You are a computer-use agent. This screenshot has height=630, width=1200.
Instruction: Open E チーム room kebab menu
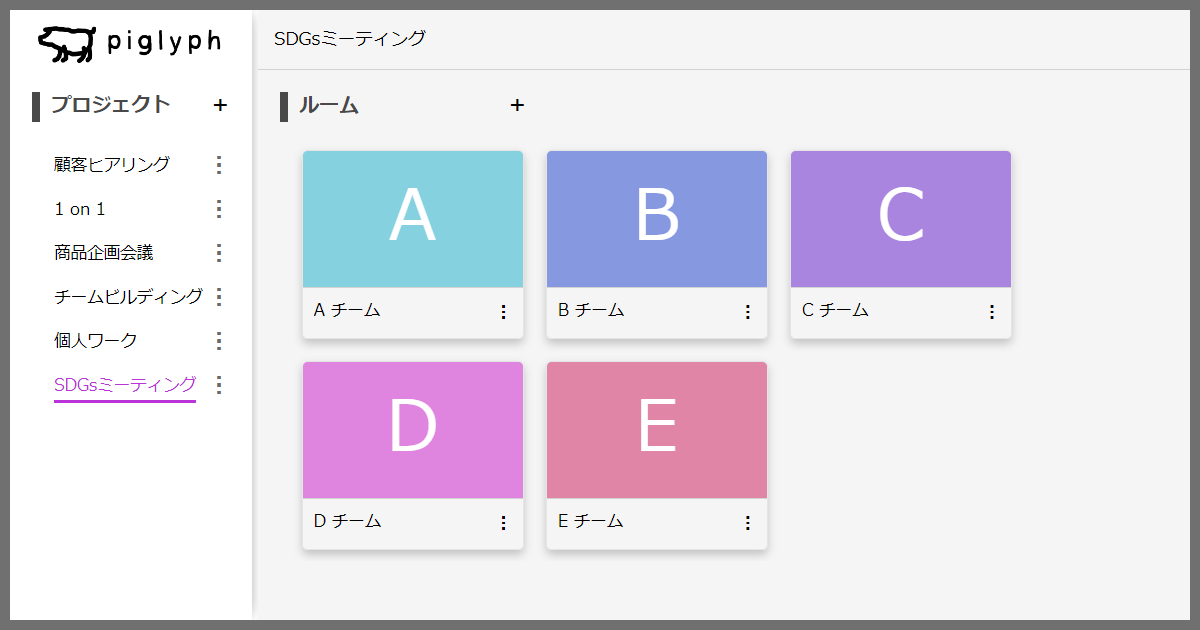747,523
